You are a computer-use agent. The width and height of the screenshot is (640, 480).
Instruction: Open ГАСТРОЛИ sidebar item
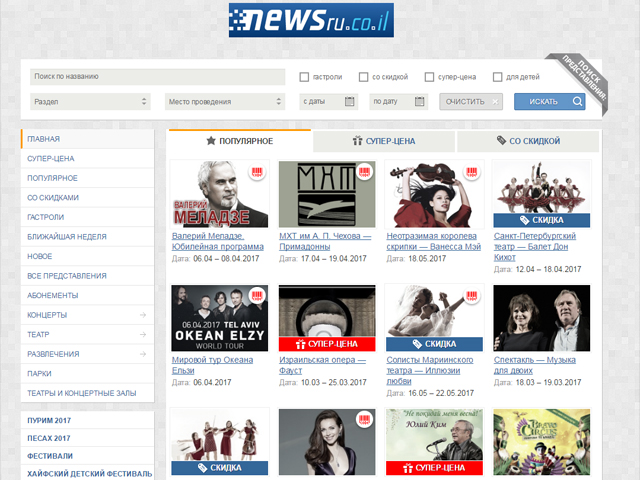point(87,217)
